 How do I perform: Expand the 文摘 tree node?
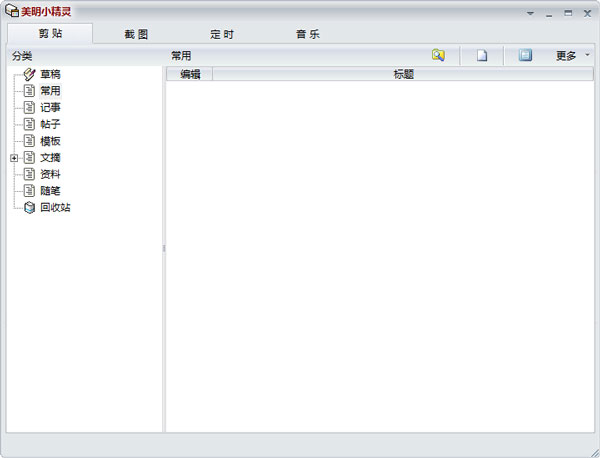pyautogui.click(x=14, y=158)
